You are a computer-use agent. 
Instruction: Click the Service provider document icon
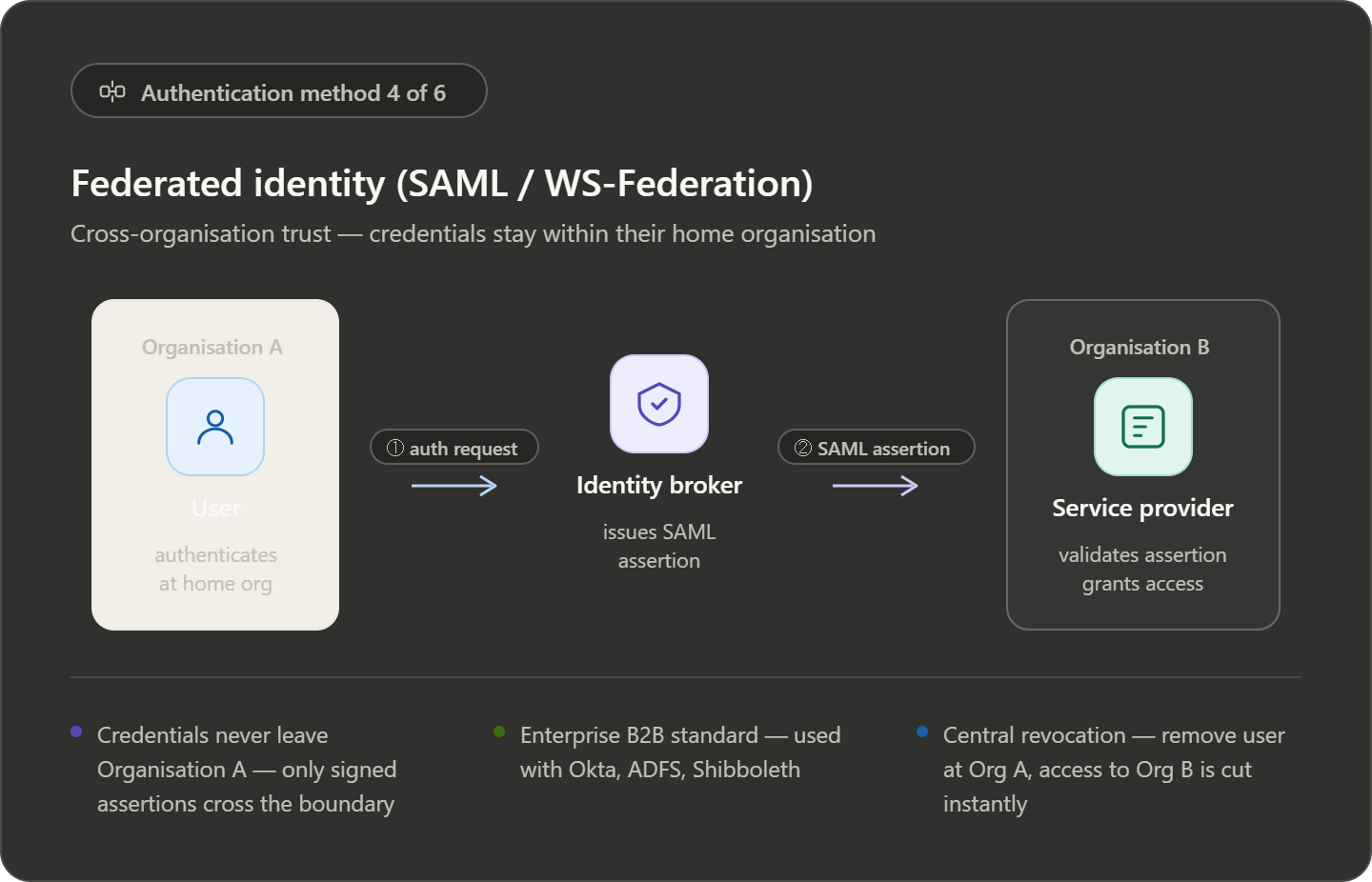point(1142,427)
